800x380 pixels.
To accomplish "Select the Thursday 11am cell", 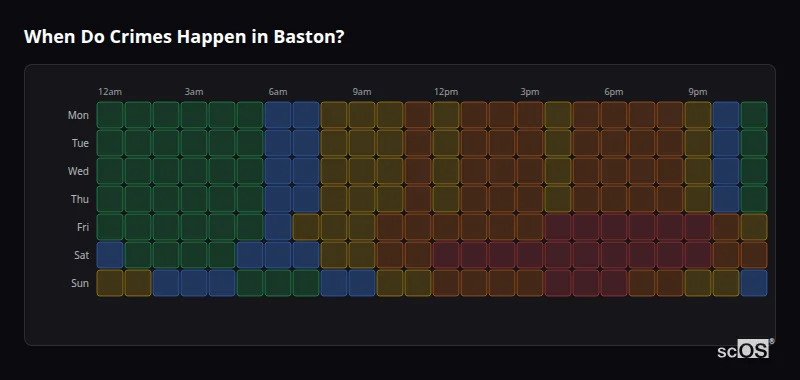I will [x=418, y=199].
